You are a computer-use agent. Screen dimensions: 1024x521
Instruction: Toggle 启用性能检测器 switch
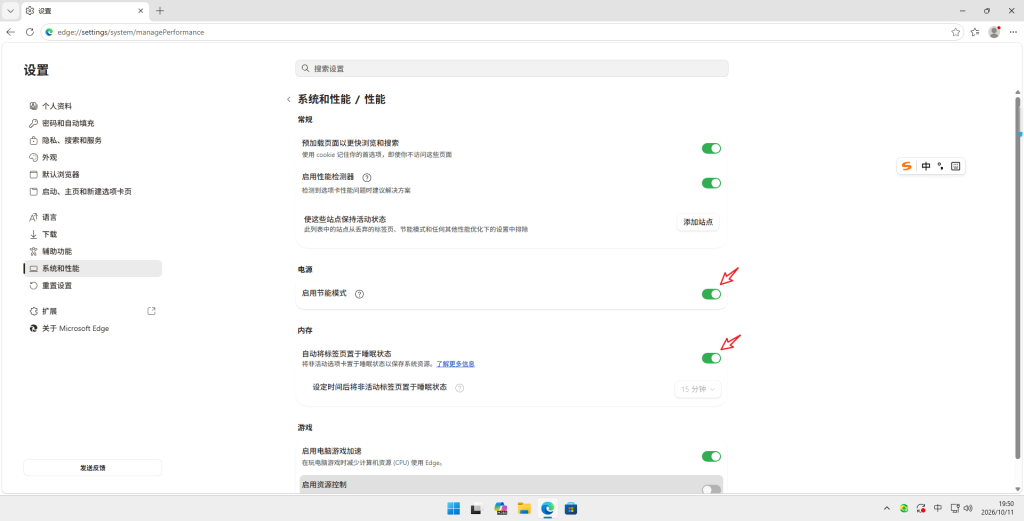point(711,183)
